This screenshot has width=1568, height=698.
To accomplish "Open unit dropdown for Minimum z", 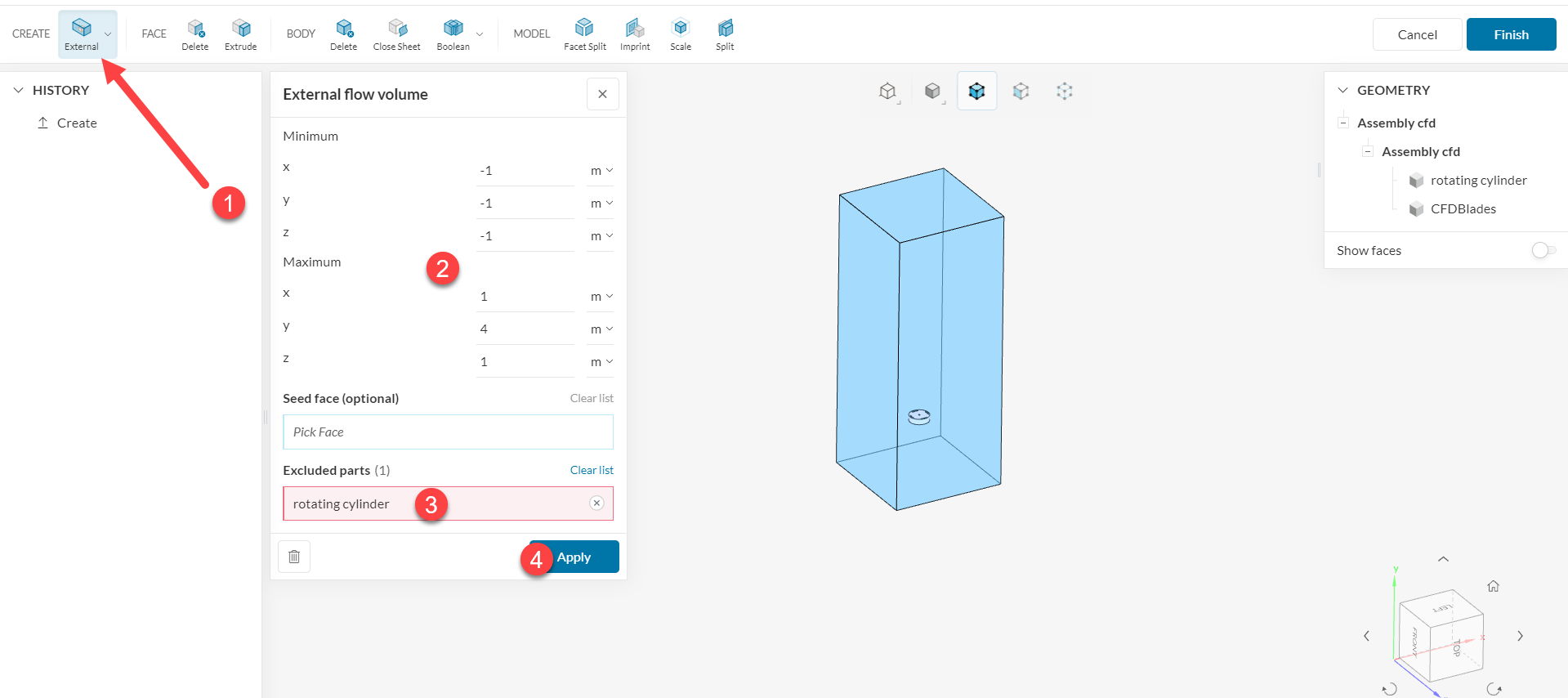I will coord(601,235).
